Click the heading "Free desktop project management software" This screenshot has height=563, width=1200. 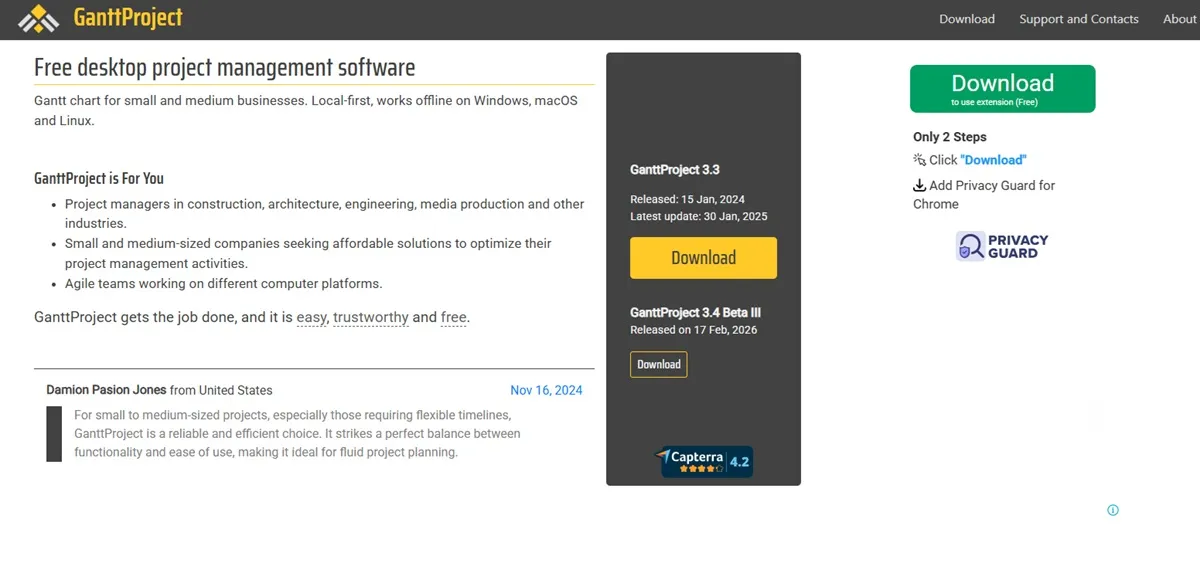coord(224,67)
